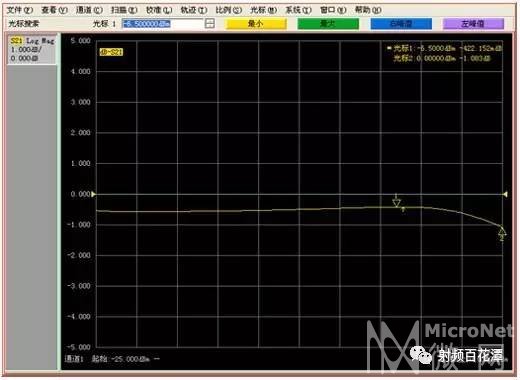
Task: Click the purple 左峰值 left peak button
Action: pos(473,24)
